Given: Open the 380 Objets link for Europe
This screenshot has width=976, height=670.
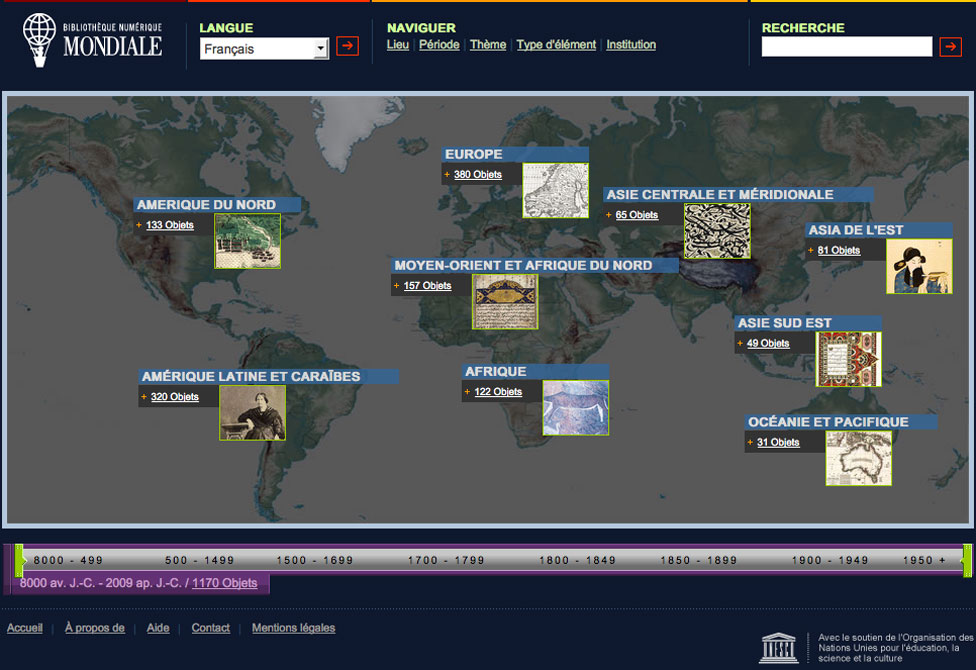Looking at the screenshot, I should tap(477, 175).
